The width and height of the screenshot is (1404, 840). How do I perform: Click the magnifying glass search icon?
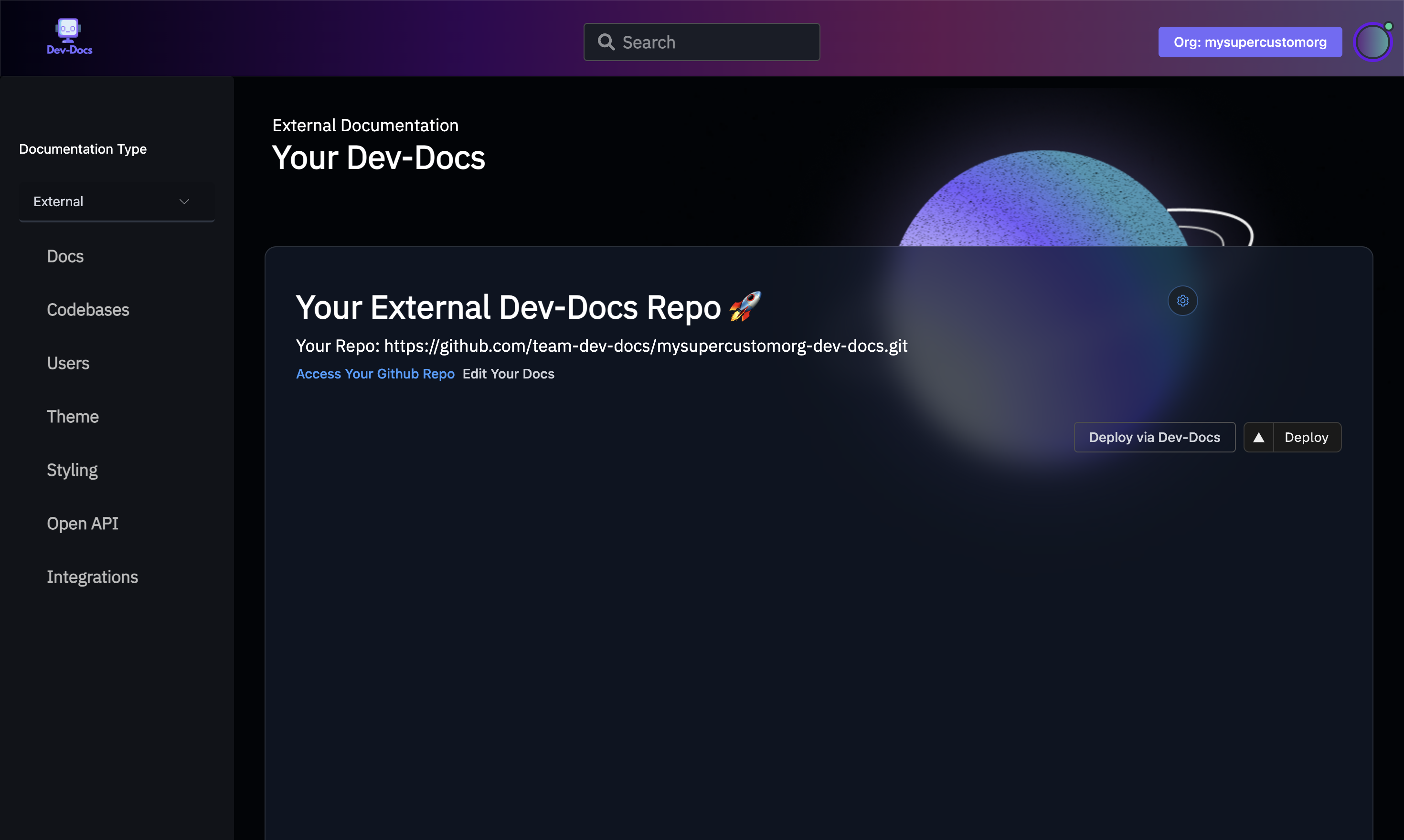(x=606, y=42)
